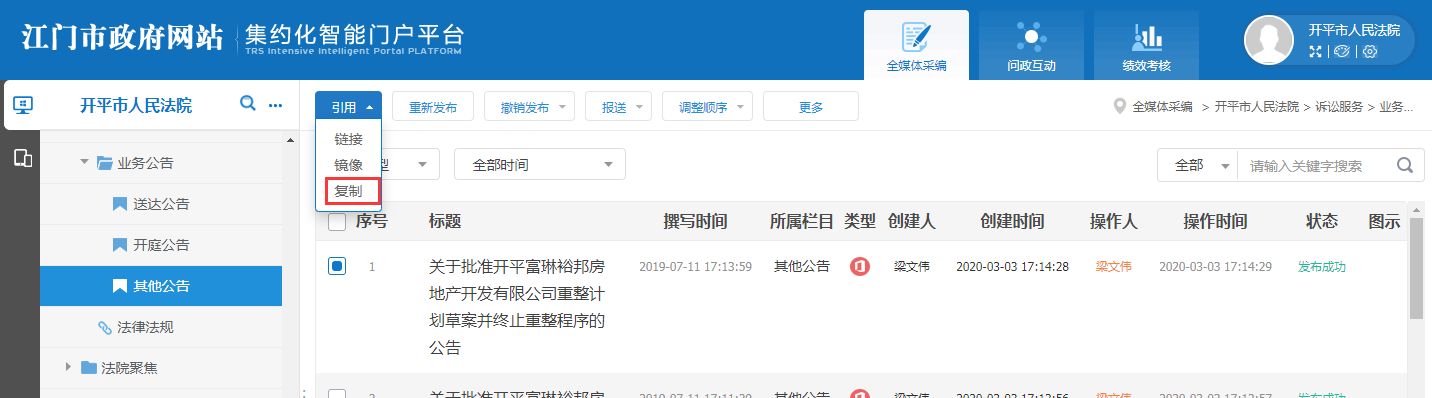This screenshot has width=1432, height=398.
Task: Open the row 1 document title link
Action: 516,307
